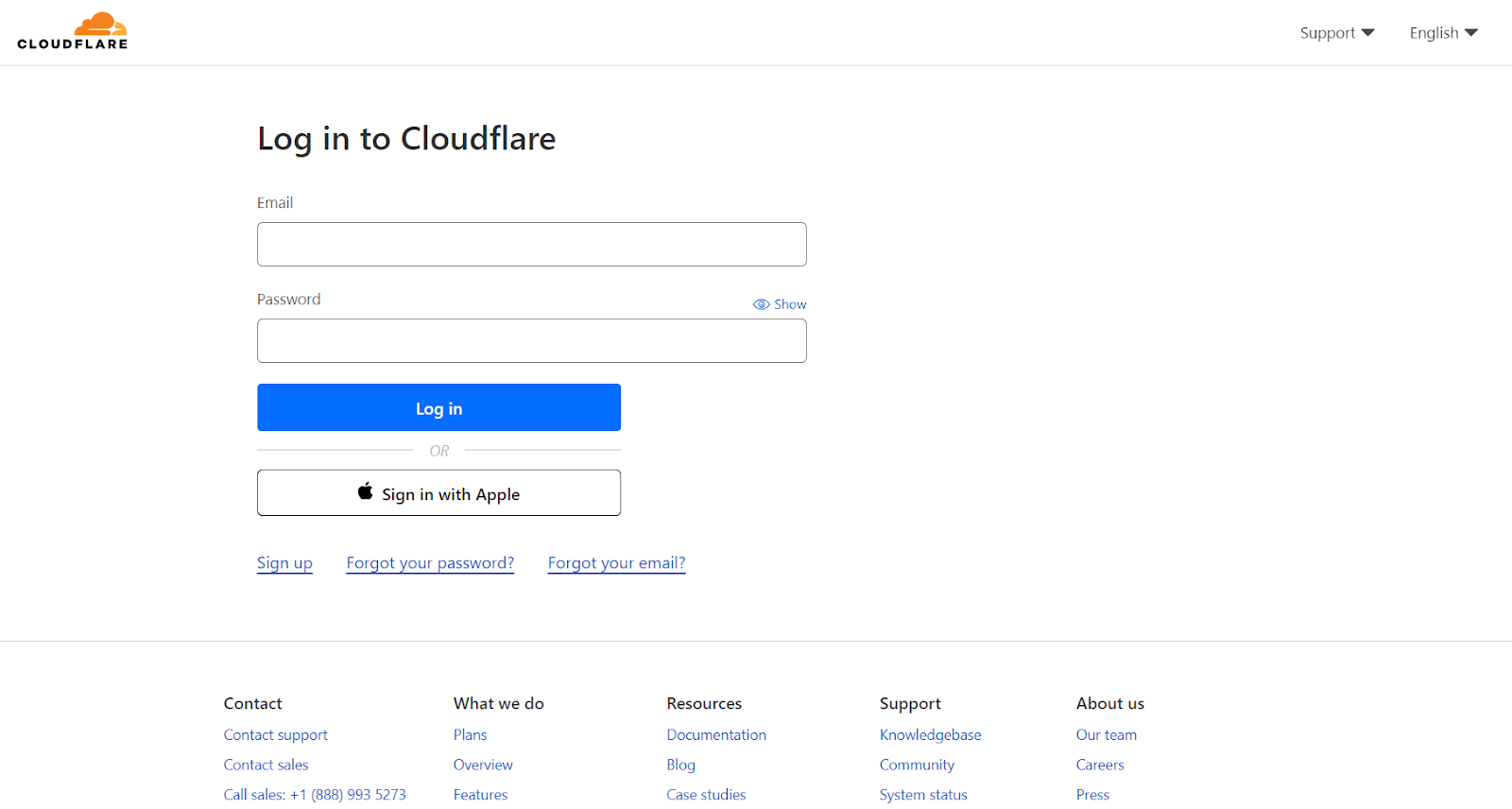Open Our team link

[1107, 735]
